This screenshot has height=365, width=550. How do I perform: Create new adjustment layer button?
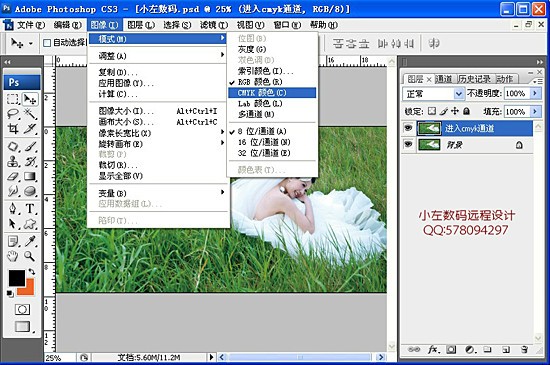click(x=469, y=349)
